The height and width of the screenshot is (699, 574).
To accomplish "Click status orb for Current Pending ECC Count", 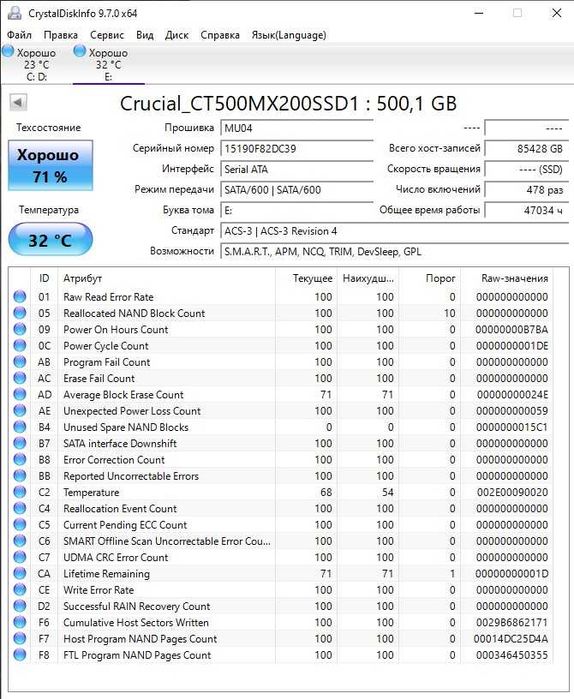I will 20,524.
